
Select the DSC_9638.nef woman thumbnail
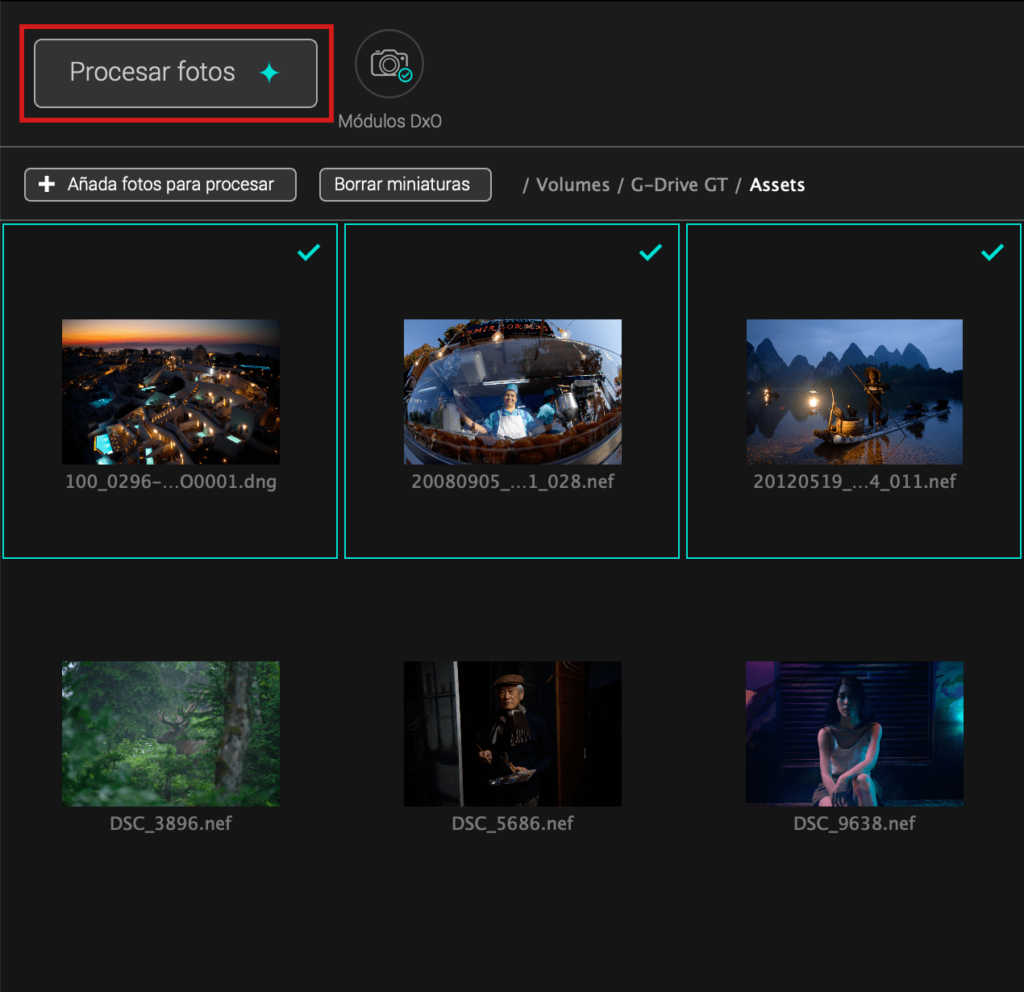[854, 733]
